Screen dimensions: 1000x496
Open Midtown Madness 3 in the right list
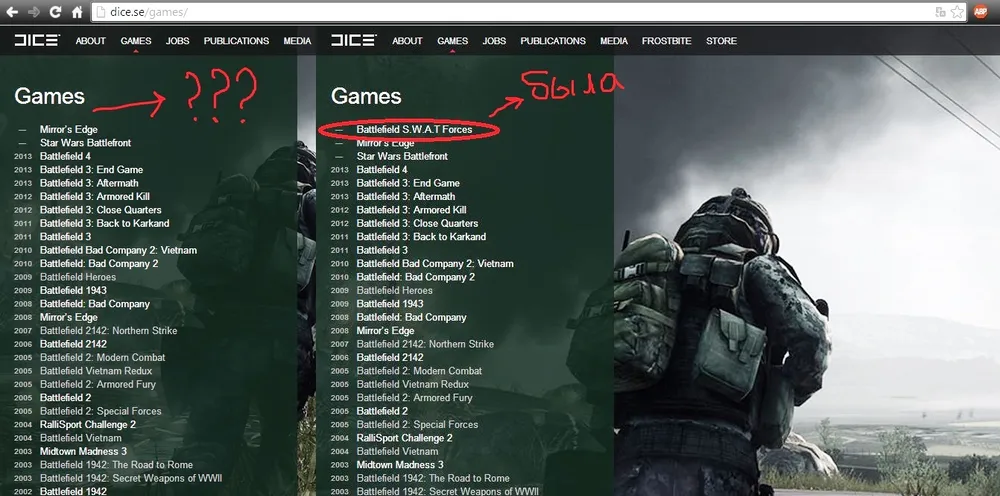[x=400, y=465]
